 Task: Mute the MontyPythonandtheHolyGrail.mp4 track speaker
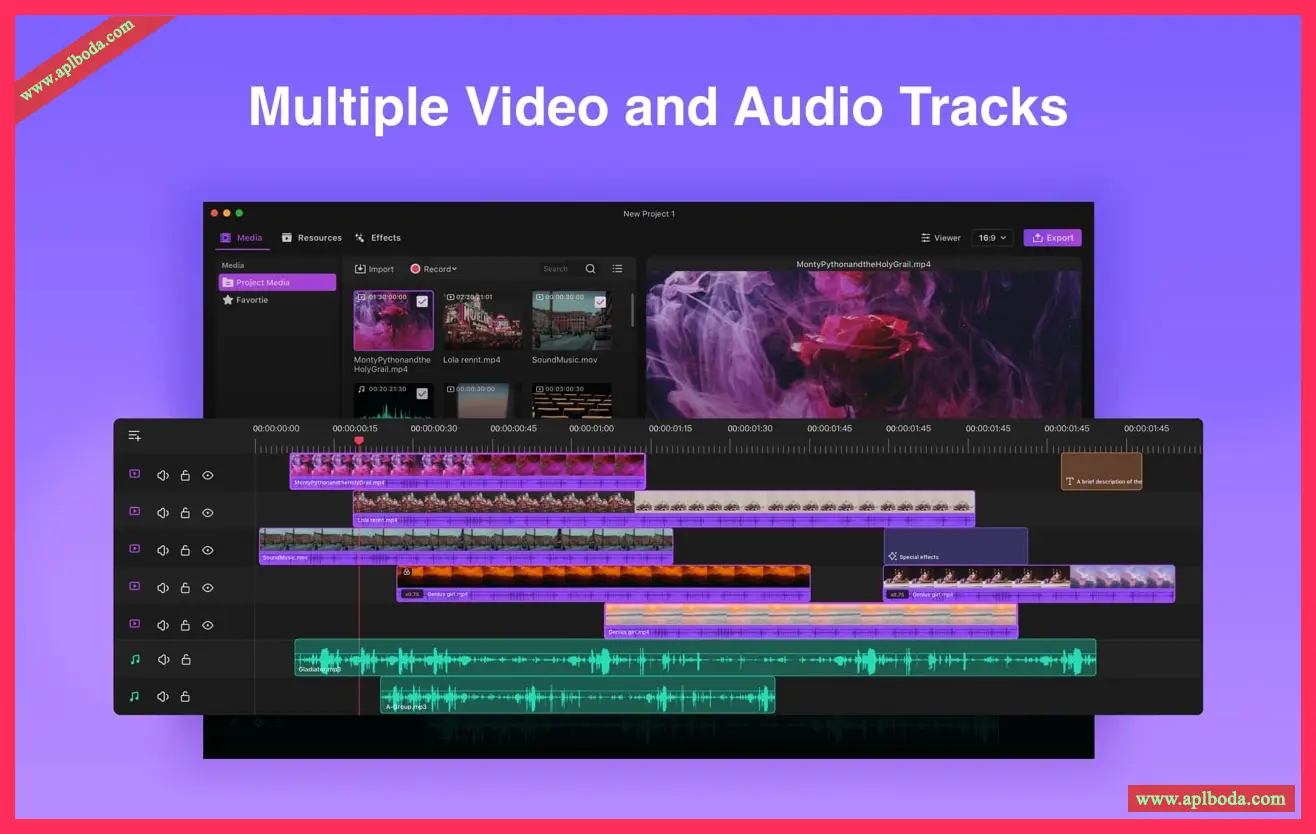[163, 476]
